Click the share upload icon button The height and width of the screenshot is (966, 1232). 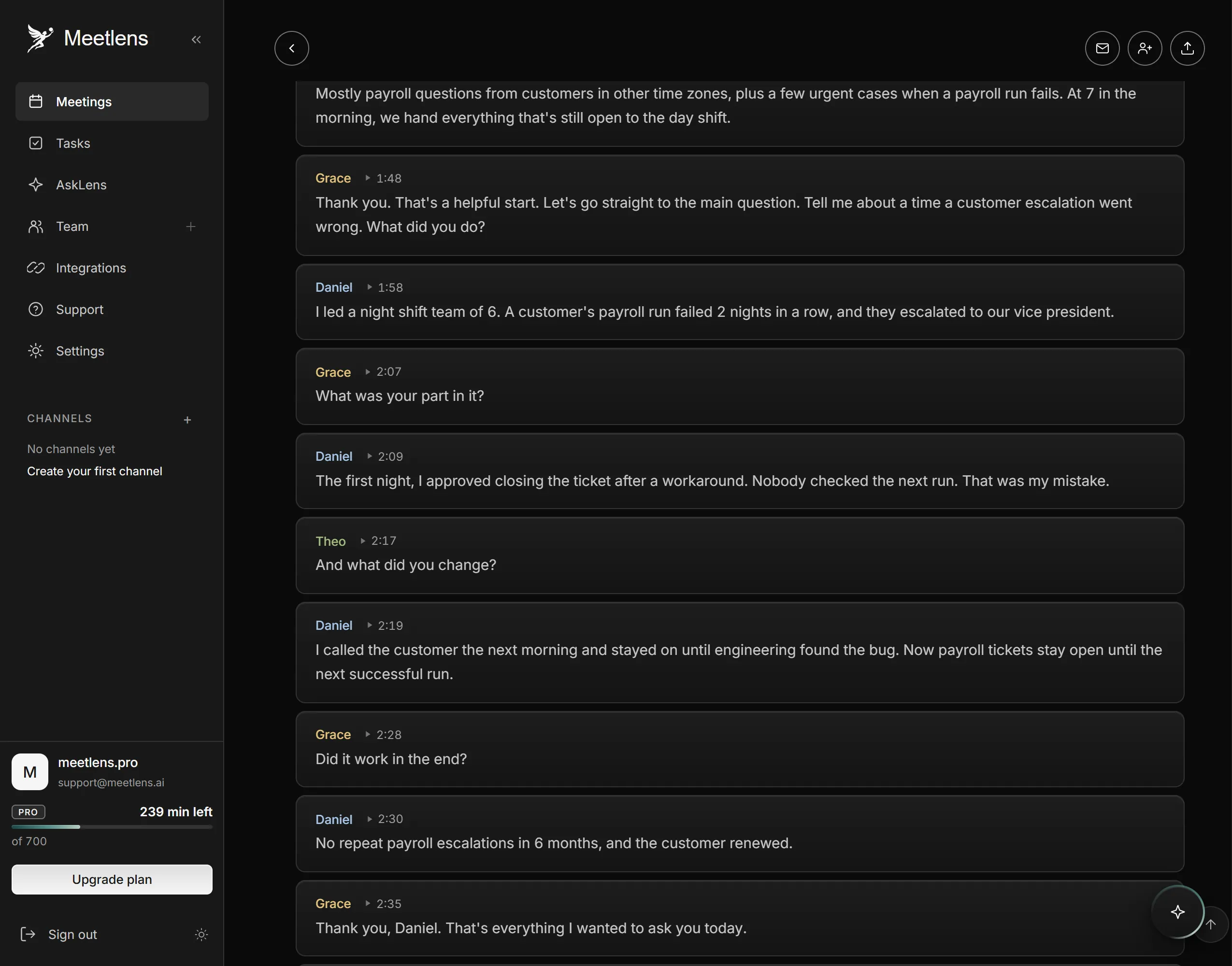(1188, 48)
